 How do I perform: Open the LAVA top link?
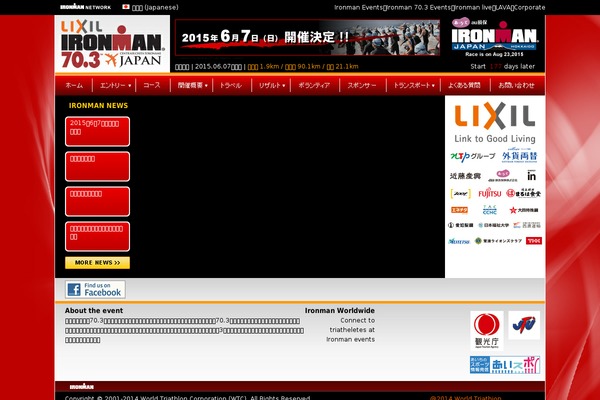point(503,7)
